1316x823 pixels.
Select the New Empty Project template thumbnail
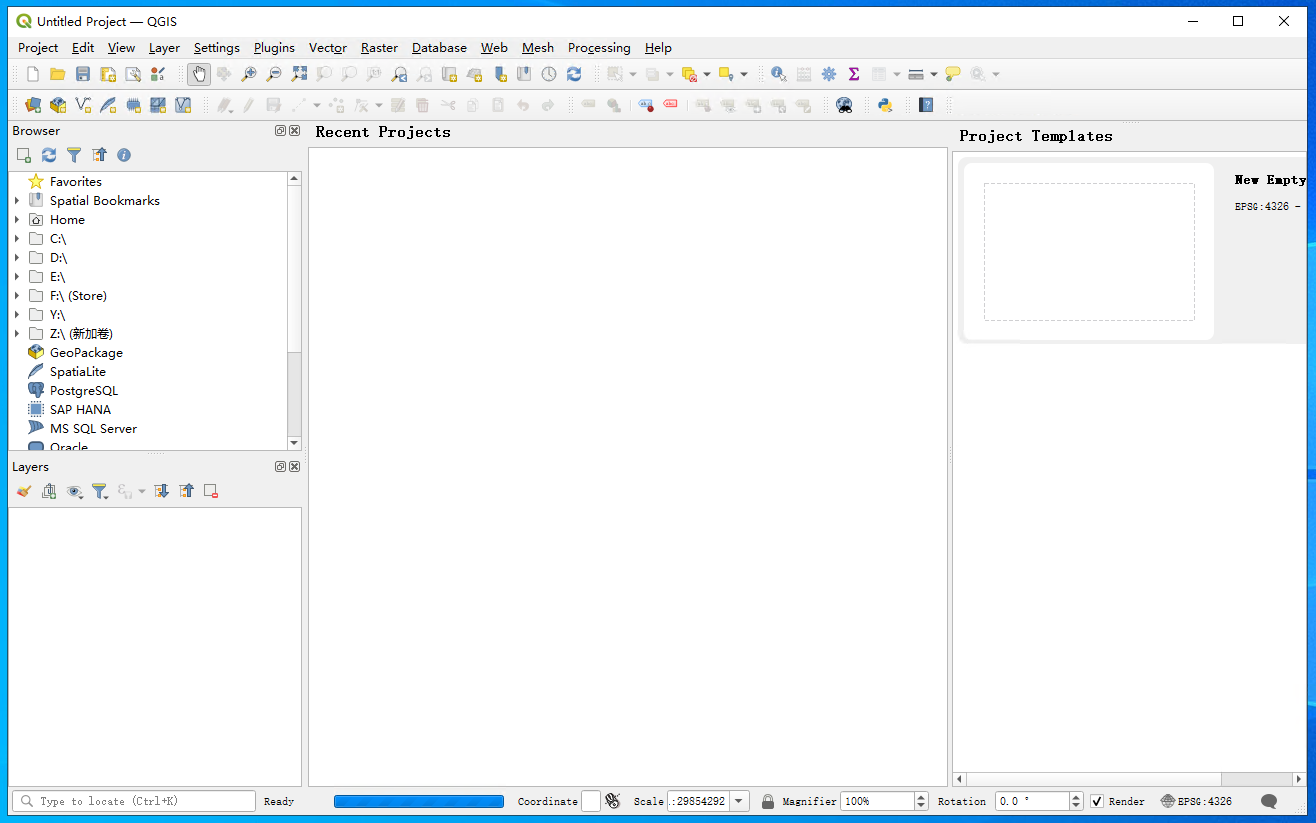[x=1088, y=252]
